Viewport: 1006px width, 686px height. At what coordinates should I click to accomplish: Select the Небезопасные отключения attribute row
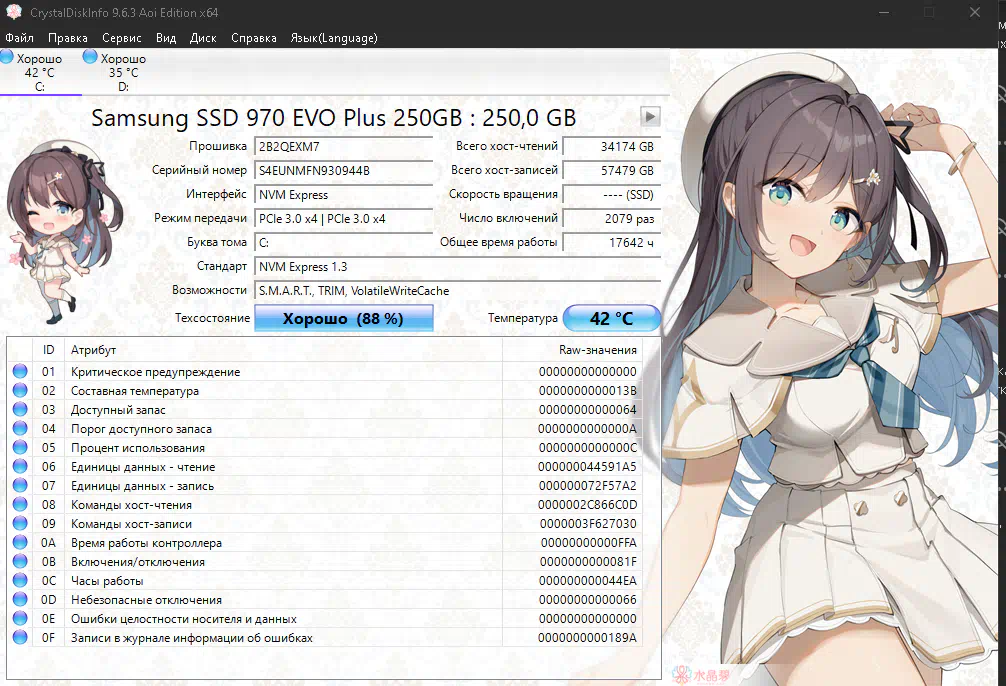pos(325,599)
